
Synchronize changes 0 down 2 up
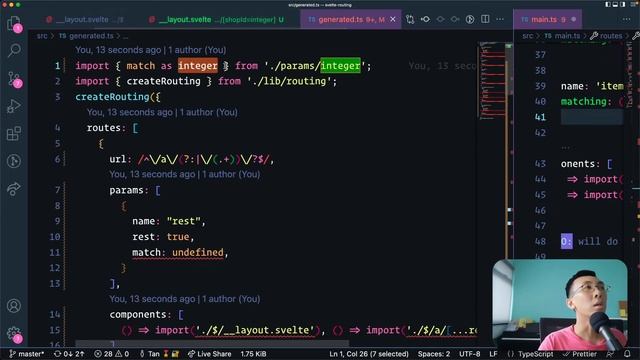[69, 354]
